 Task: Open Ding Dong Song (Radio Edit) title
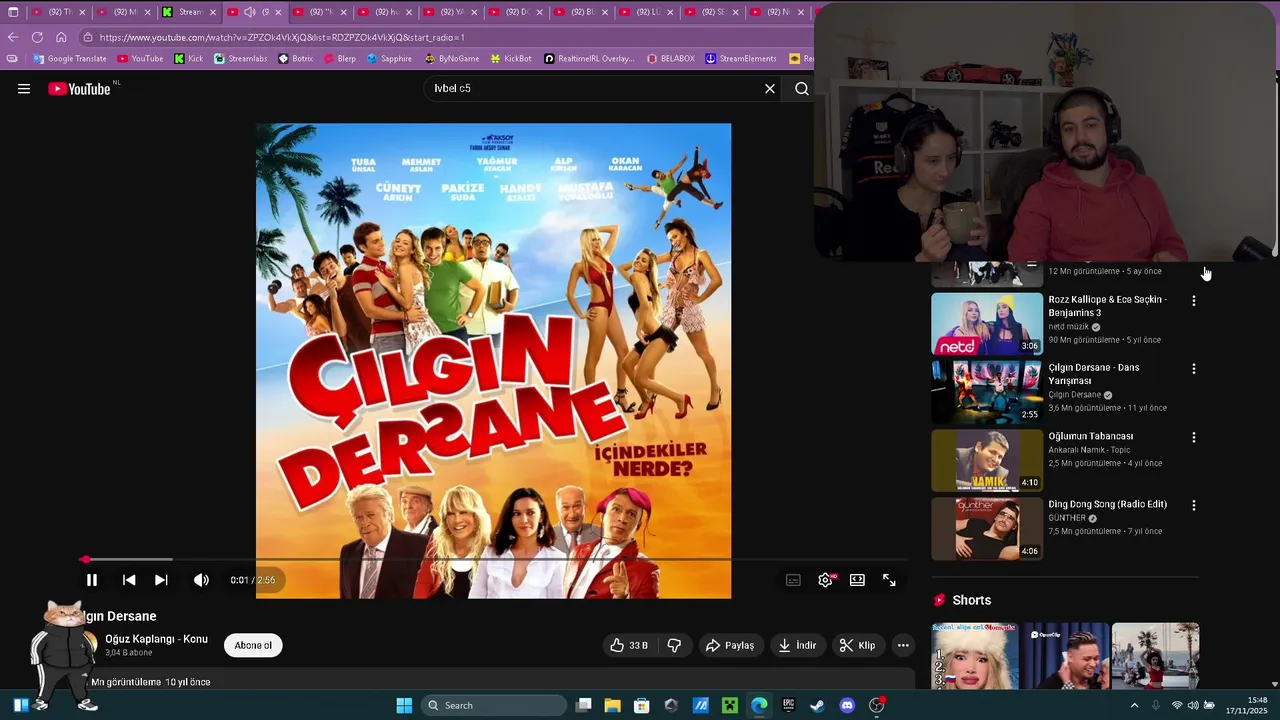coord(1107,505)
